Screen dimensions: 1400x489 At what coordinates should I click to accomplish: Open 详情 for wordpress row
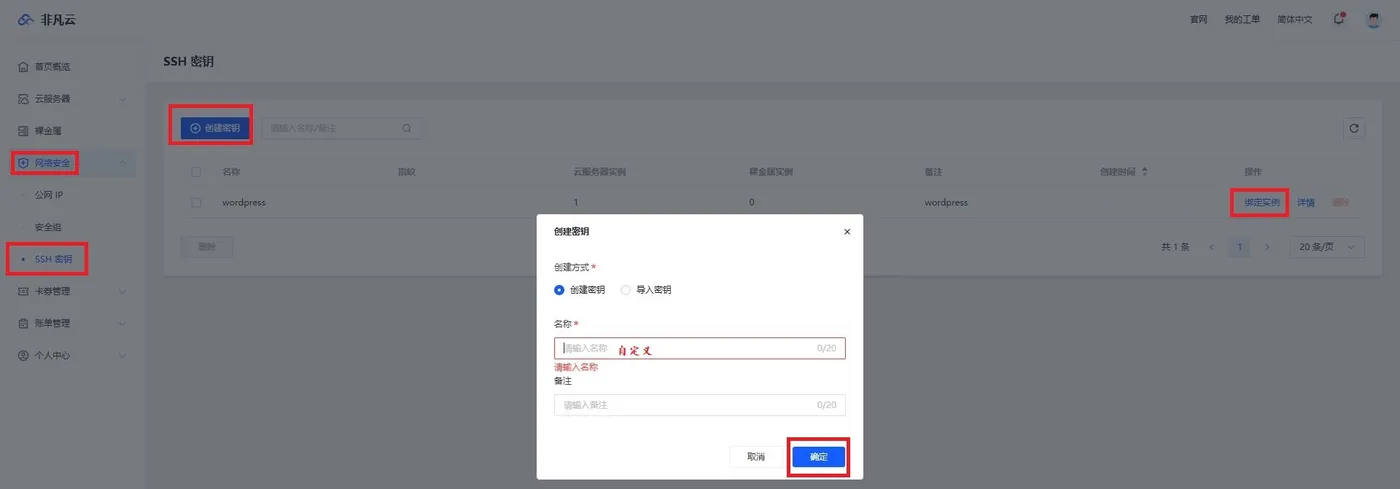(x=1306, y=202)
